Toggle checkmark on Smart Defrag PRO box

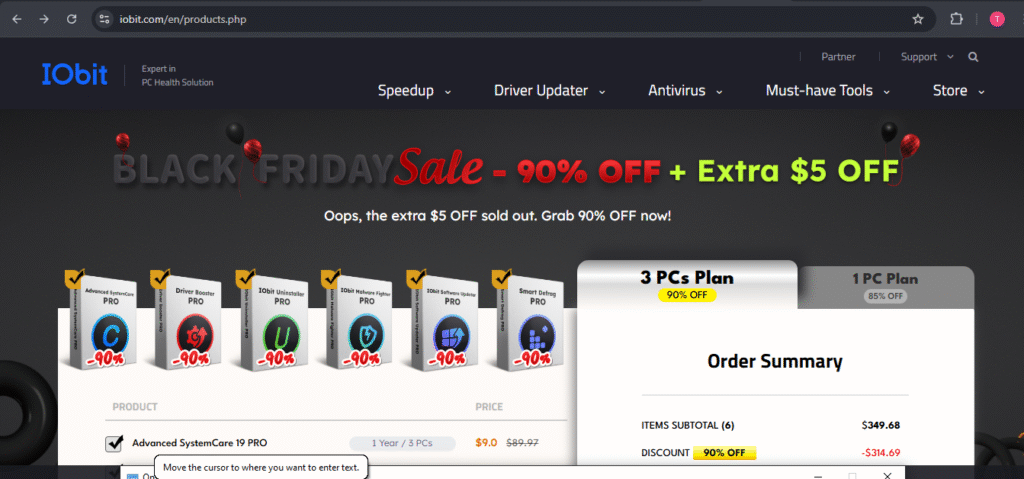tap(501, 278)
